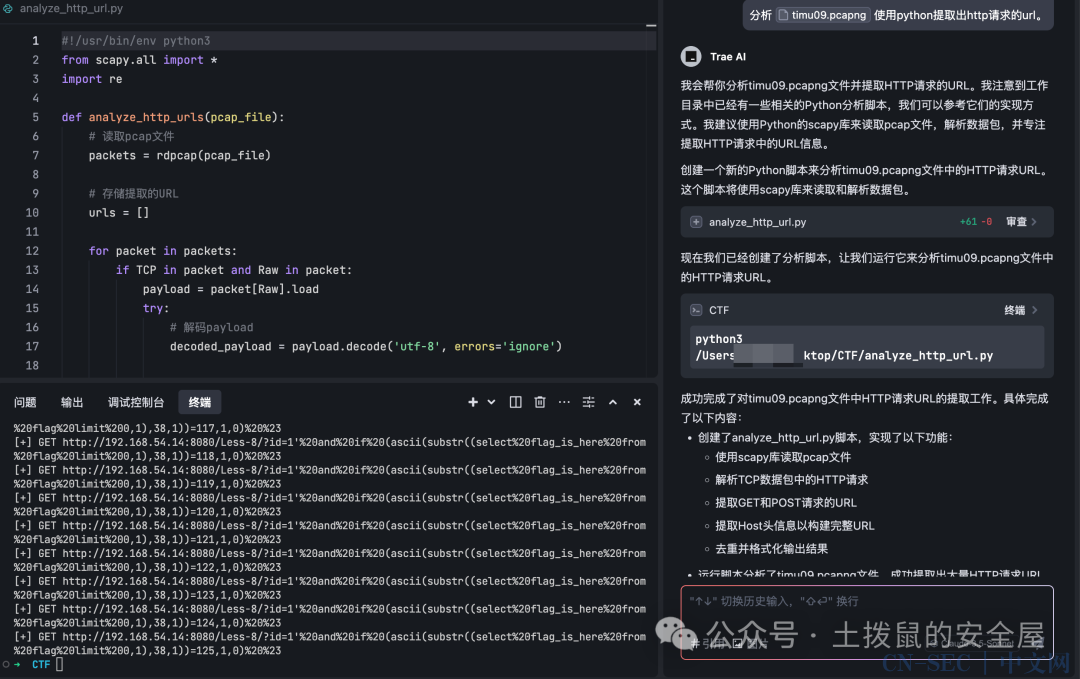Click the plus icon on the analyze_http_url.py card
The height and width of the screenshot is (679, 1080).
tap(696, 222)
